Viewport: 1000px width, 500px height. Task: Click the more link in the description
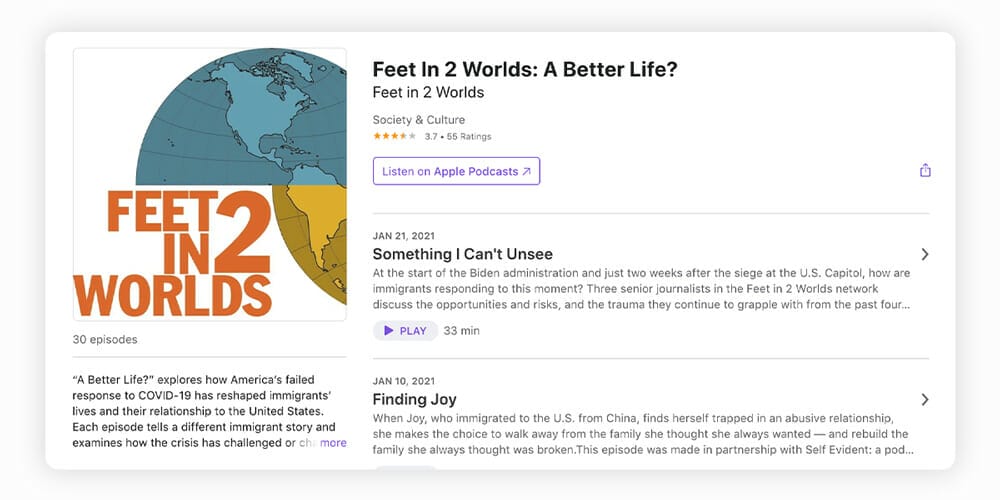(333, 443)
